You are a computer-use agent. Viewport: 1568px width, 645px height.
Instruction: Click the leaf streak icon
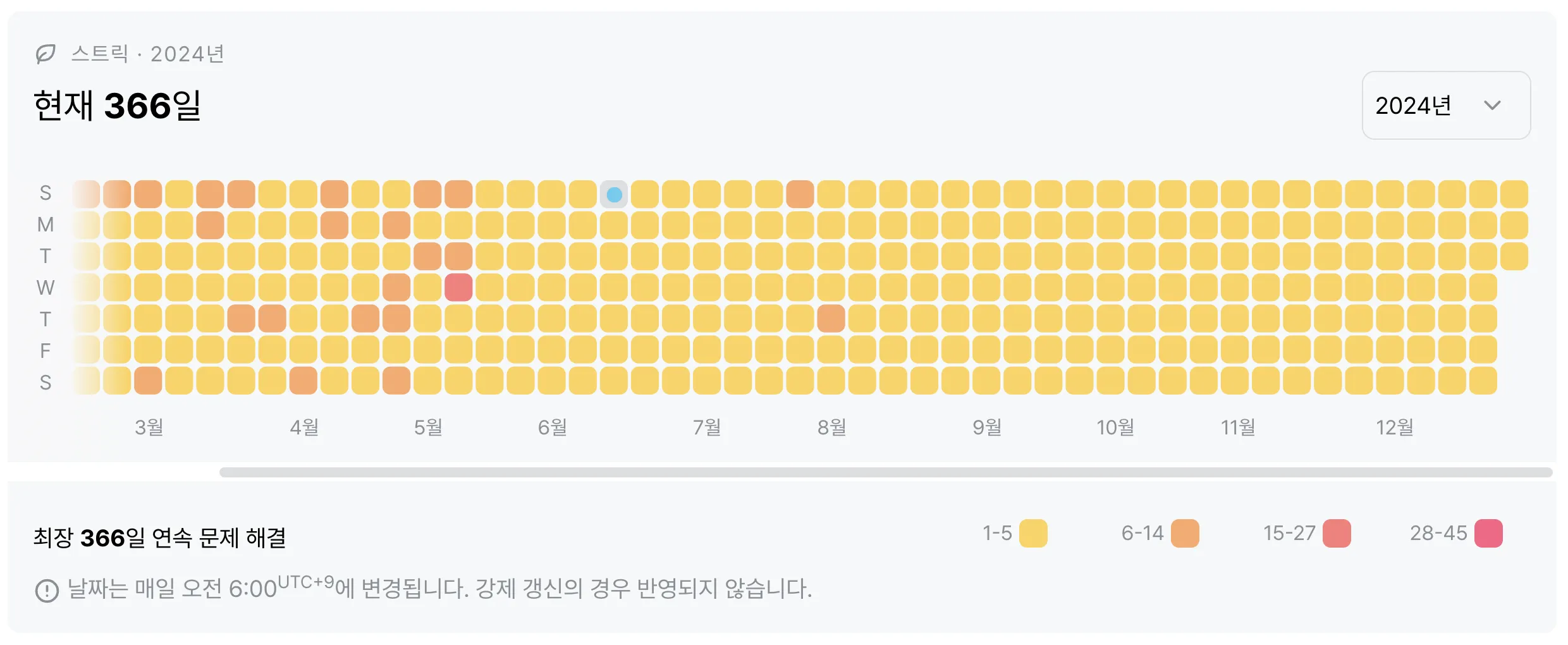point(46,54)
